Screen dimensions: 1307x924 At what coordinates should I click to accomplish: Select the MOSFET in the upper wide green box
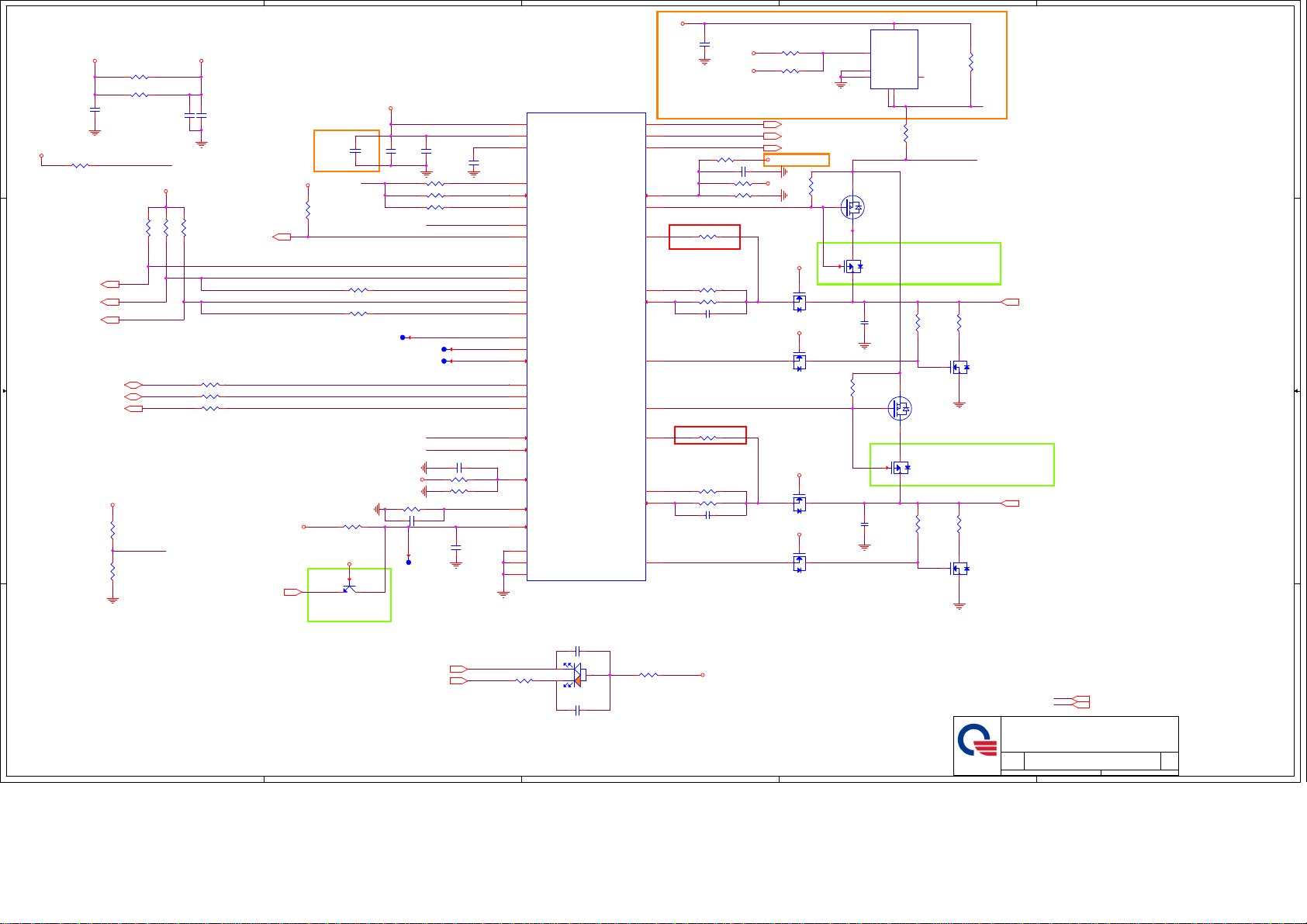(x=852, y=267)
